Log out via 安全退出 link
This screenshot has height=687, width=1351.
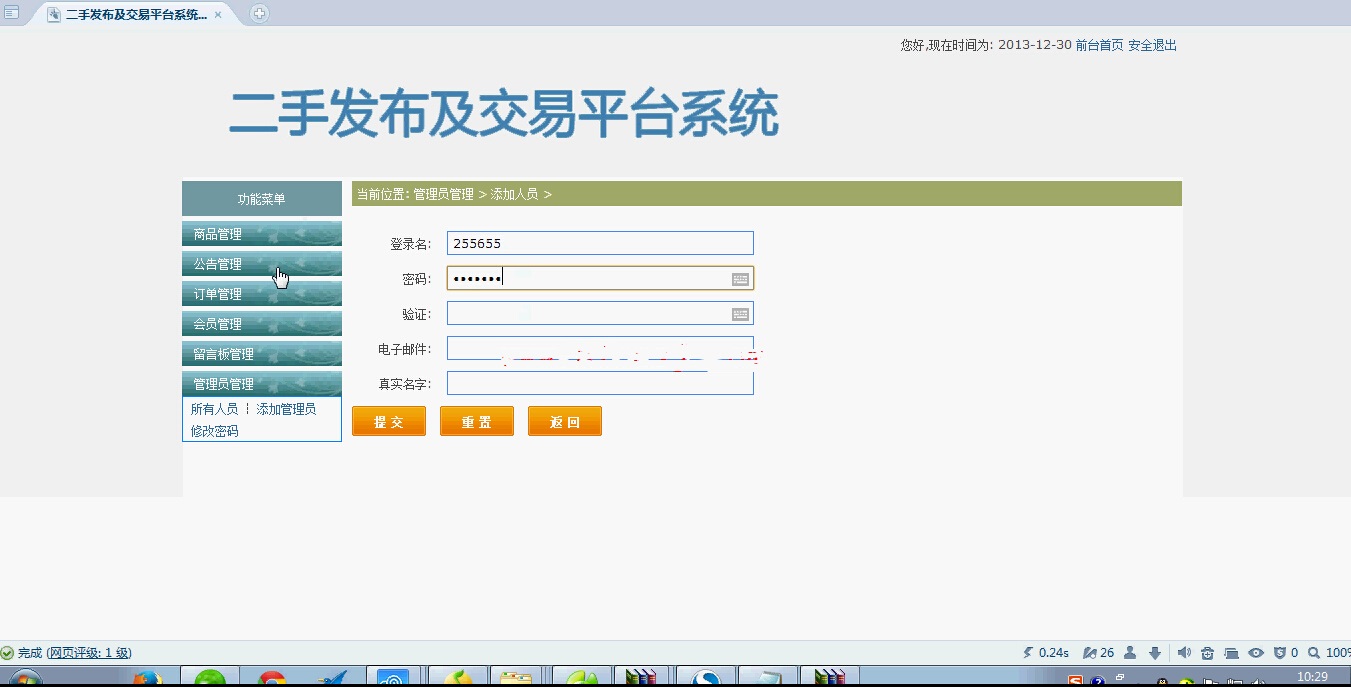[1152, 45]
